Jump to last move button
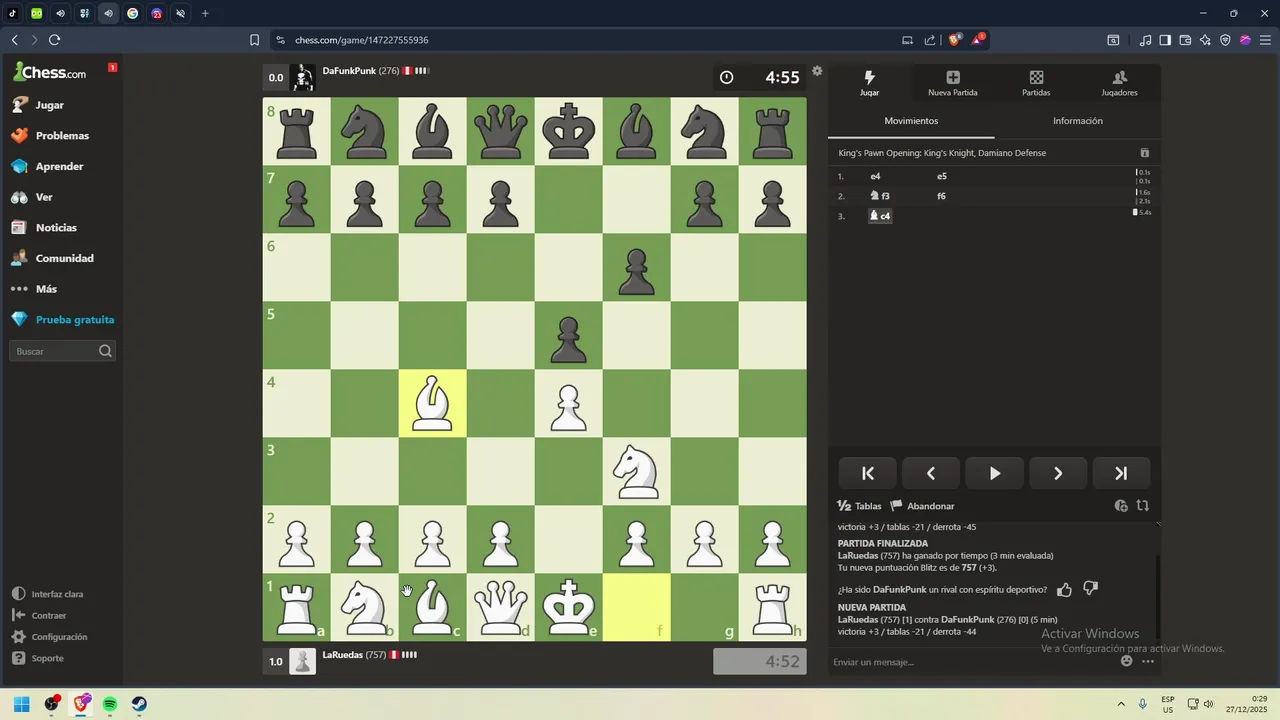 (1121, 474)
